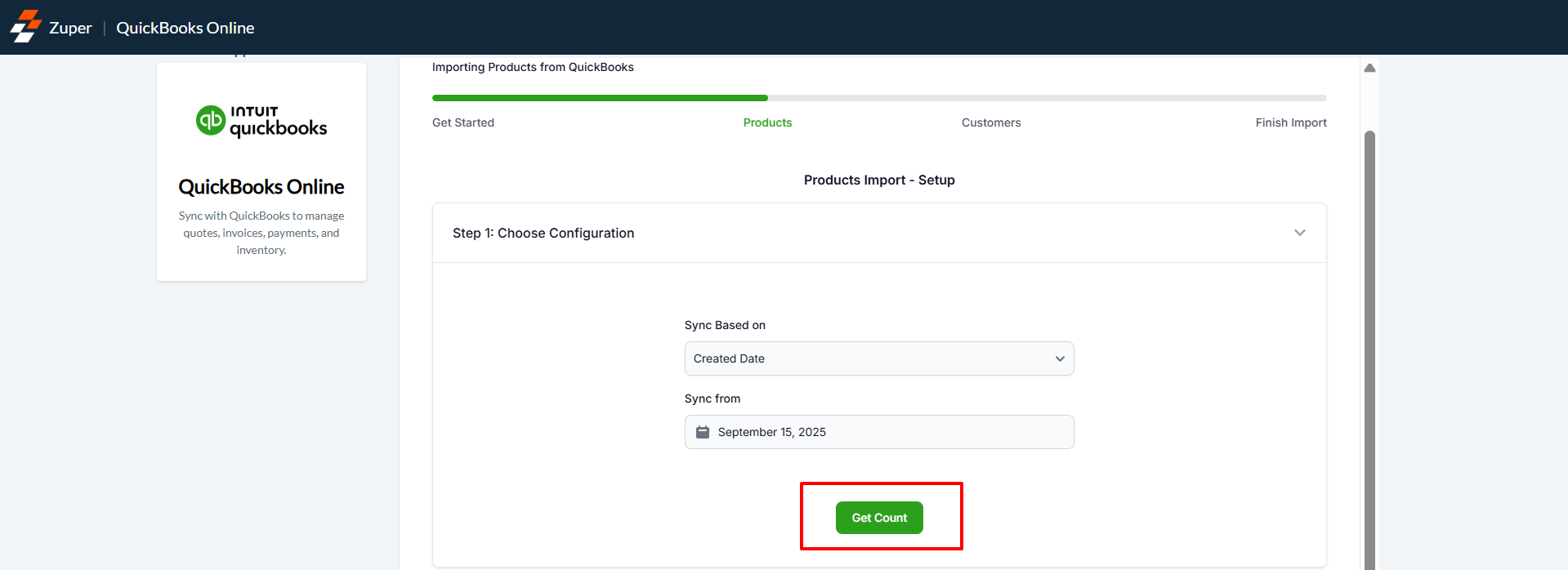Click the Sync from label
The height and width of the screenshot is (570, 1568).
click(713, 399)
